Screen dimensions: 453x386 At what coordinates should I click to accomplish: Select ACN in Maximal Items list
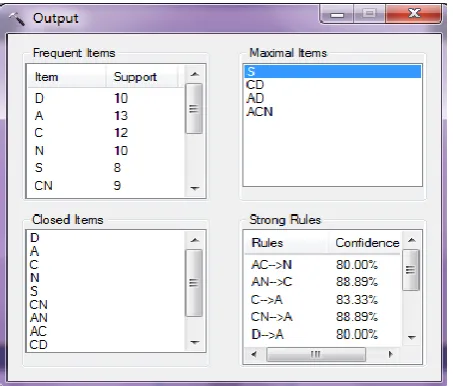coord(260,112)
